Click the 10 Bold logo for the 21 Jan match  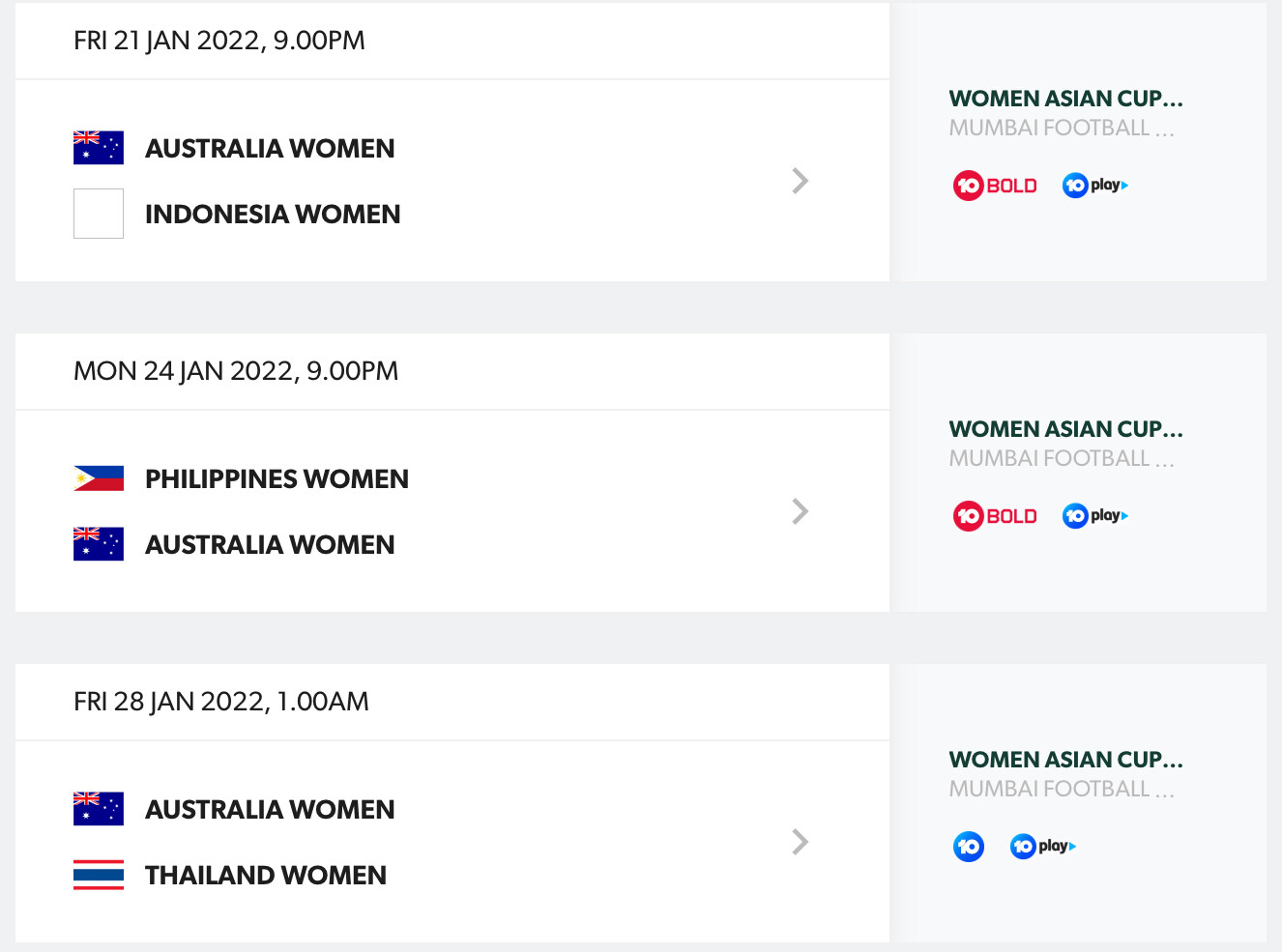point(995,186)
